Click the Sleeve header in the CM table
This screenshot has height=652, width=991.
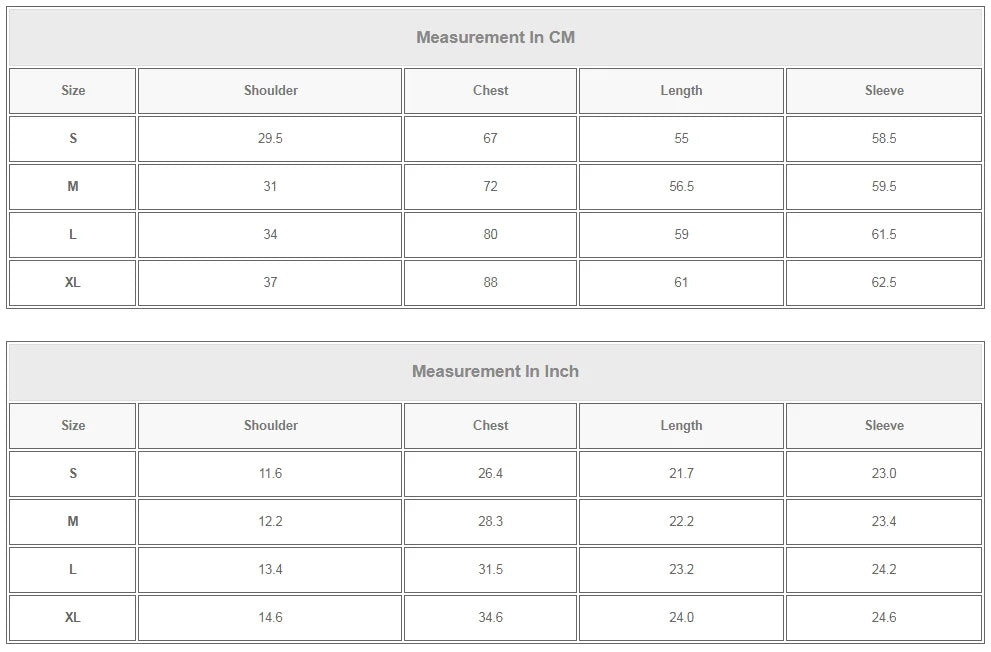point(884,91)
